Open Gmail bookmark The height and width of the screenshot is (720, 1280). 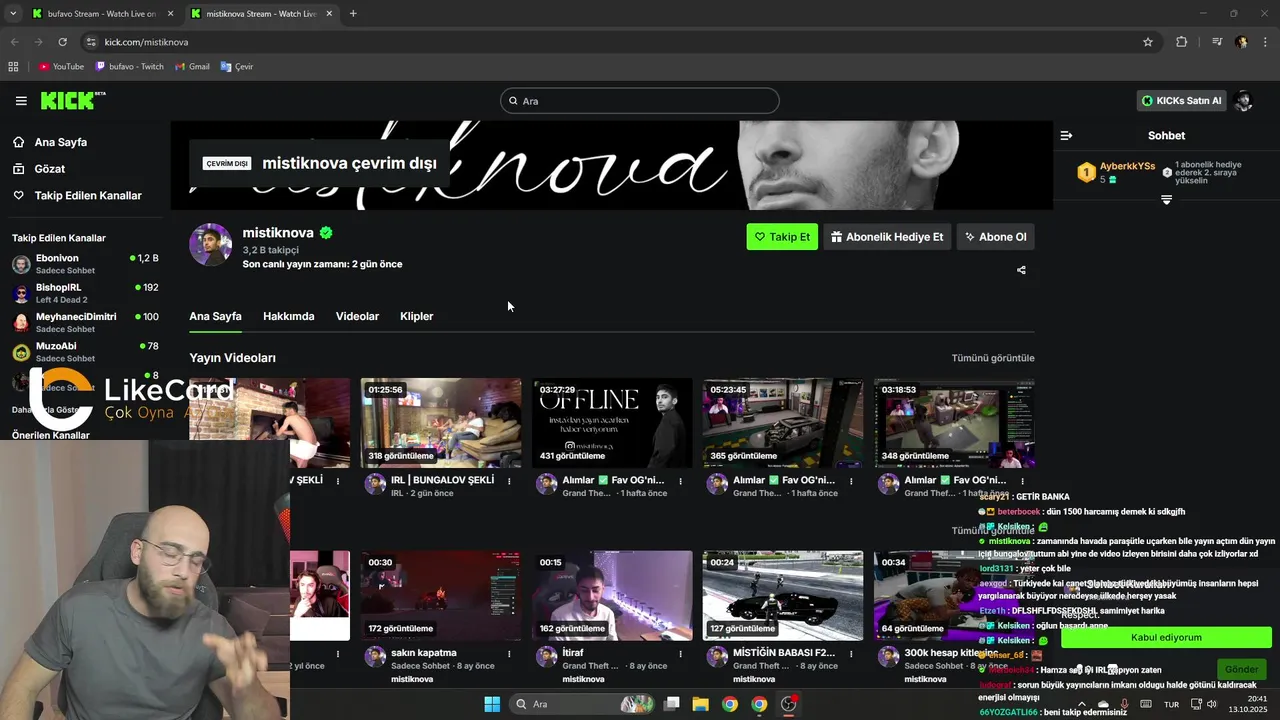tap(192, 66)
